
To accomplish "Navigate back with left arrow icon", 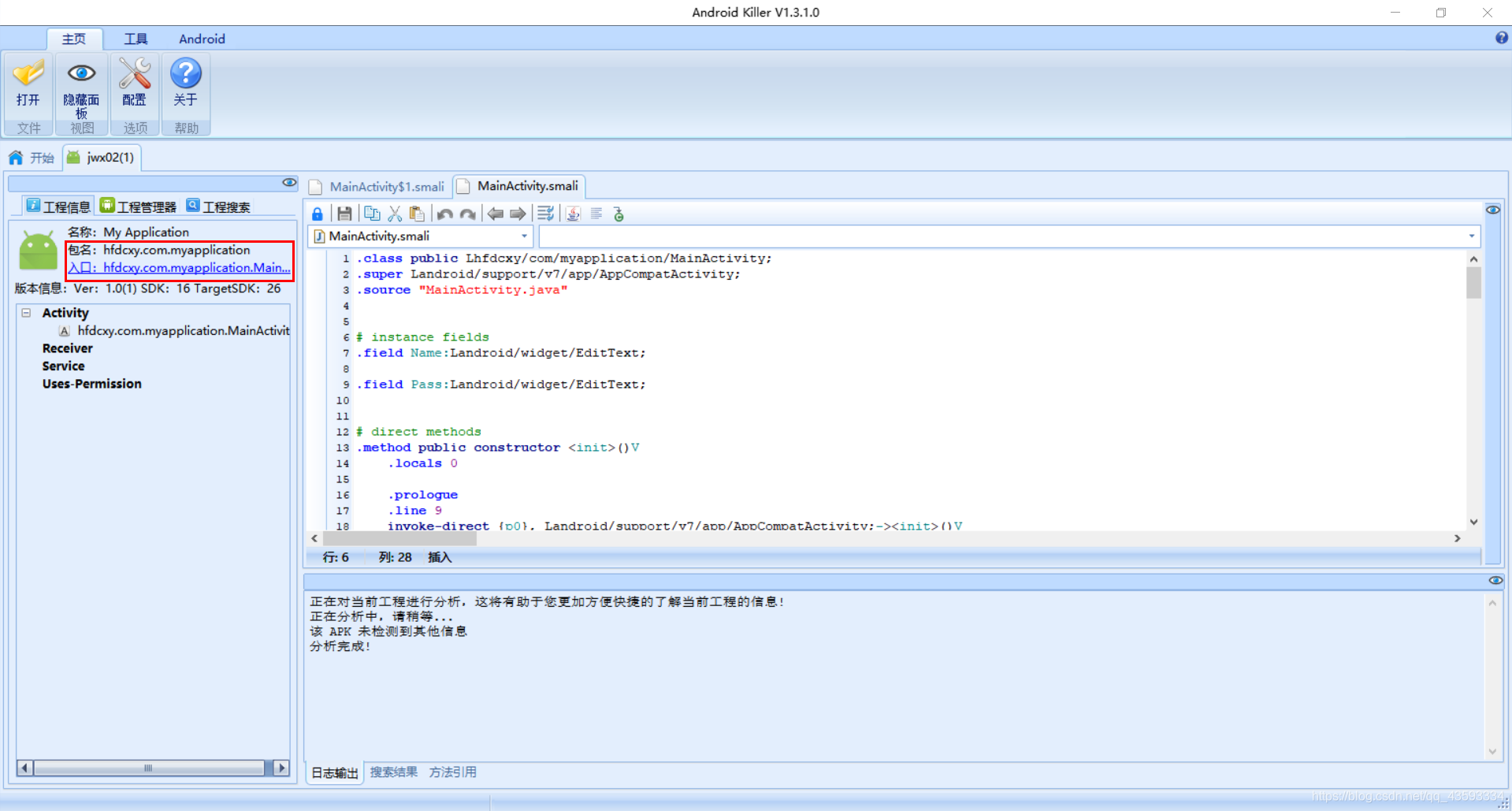I will [x=495, y=214].
